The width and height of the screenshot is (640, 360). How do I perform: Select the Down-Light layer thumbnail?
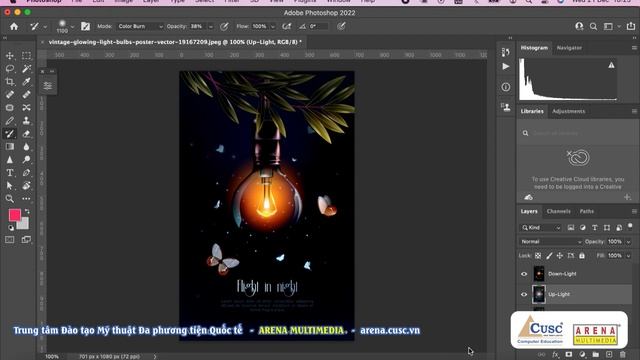(539, 274)
